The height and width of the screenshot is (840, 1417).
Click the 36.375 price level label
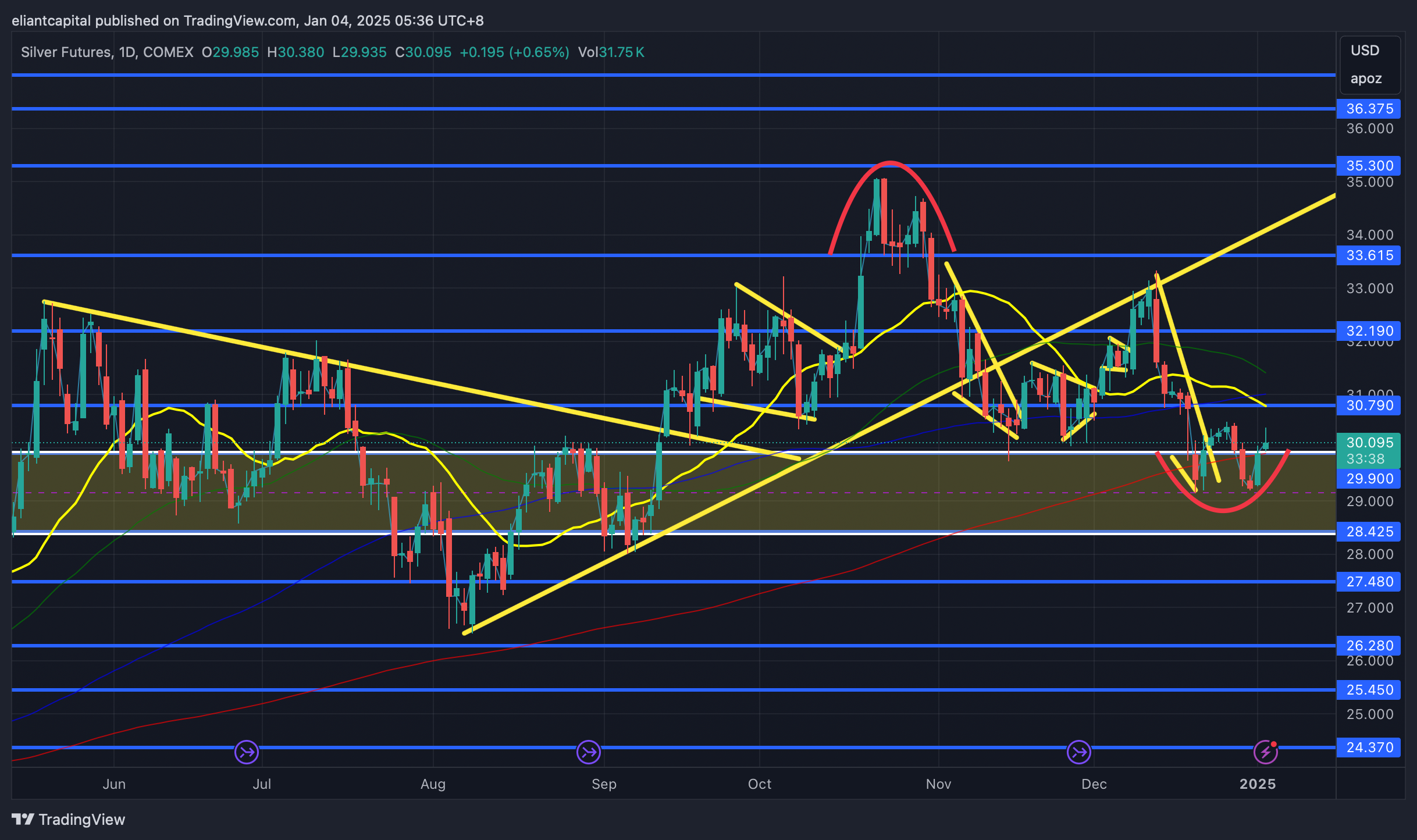pos(1369,109)
